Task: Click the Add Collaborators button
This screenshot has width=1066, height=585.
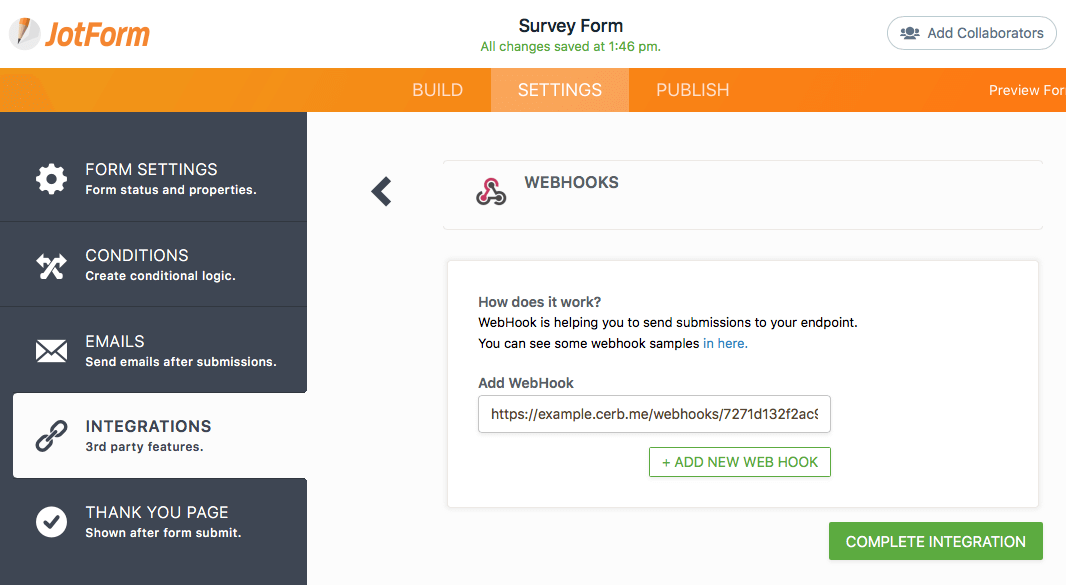Action: click(972, 33)
